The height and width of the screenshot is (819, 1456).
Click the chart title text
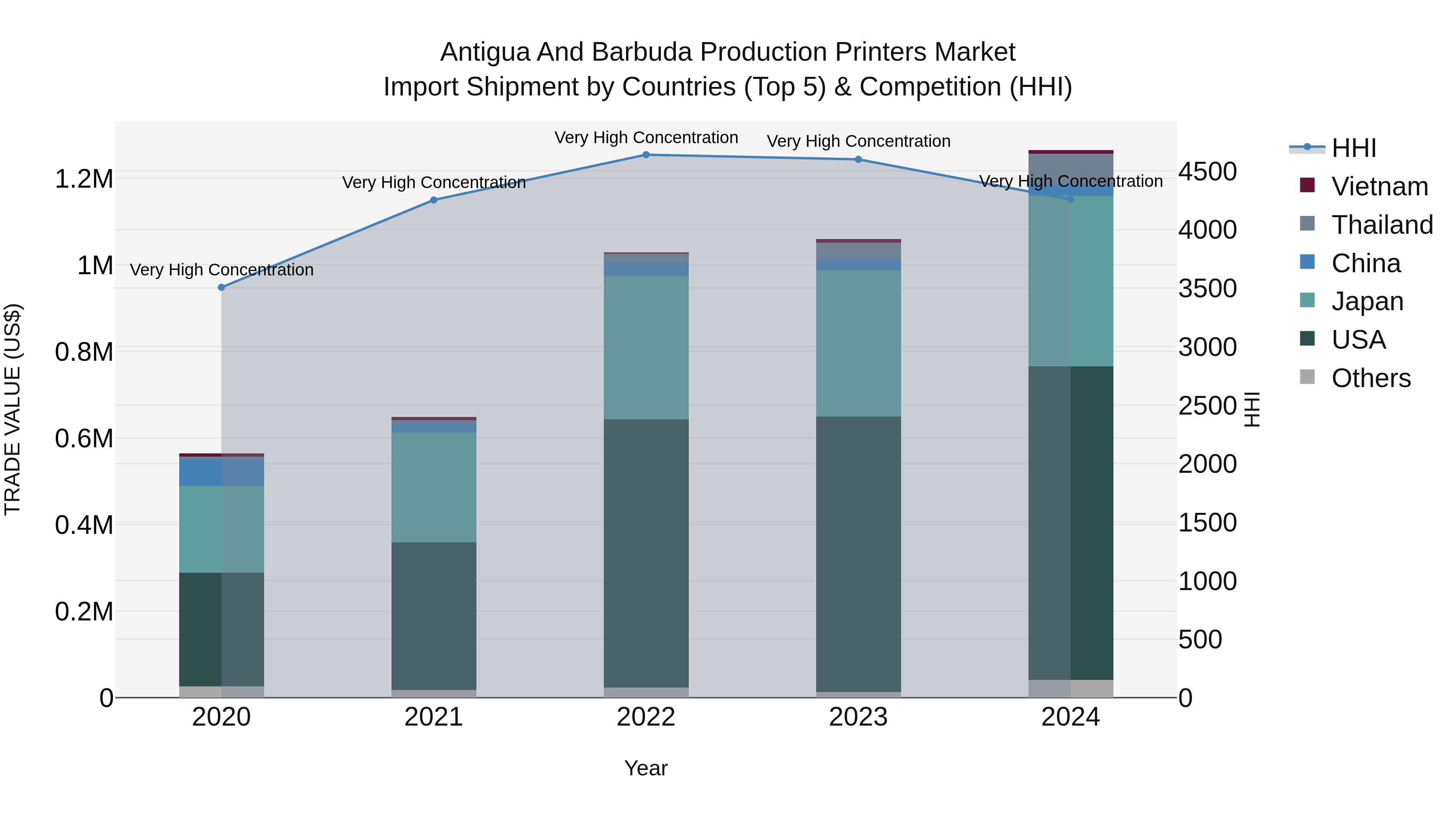click(x=728, y=69)
